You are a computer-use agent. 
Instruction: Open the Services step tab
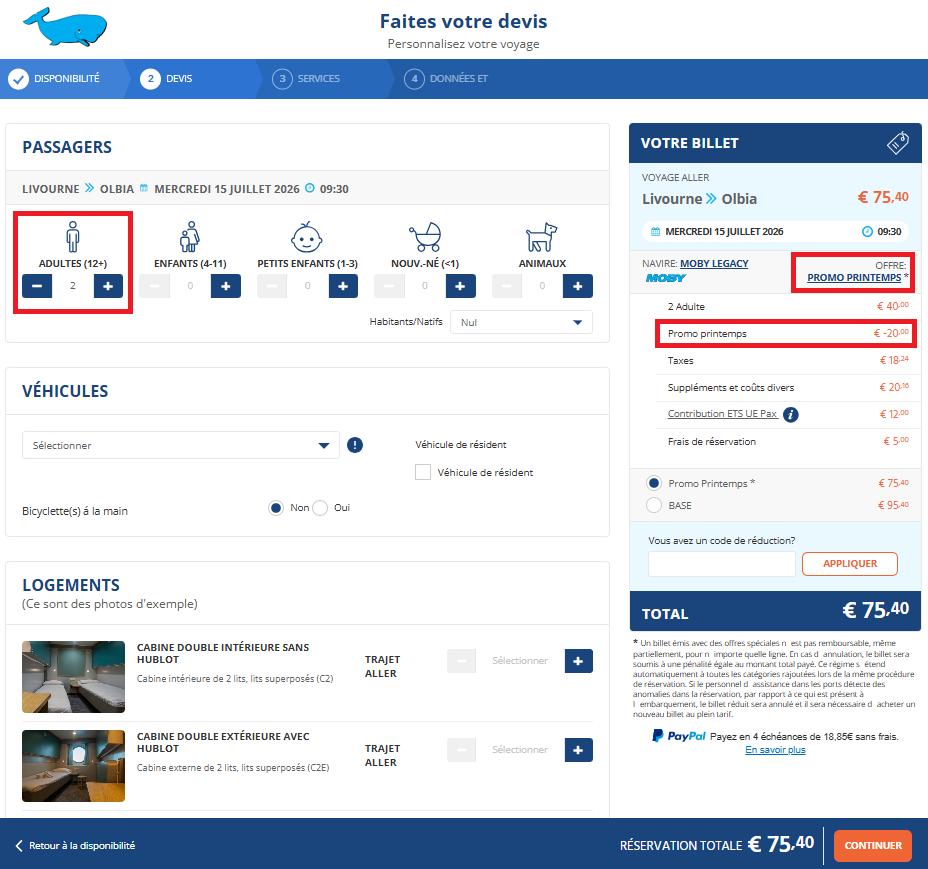[x=317, y=79]
